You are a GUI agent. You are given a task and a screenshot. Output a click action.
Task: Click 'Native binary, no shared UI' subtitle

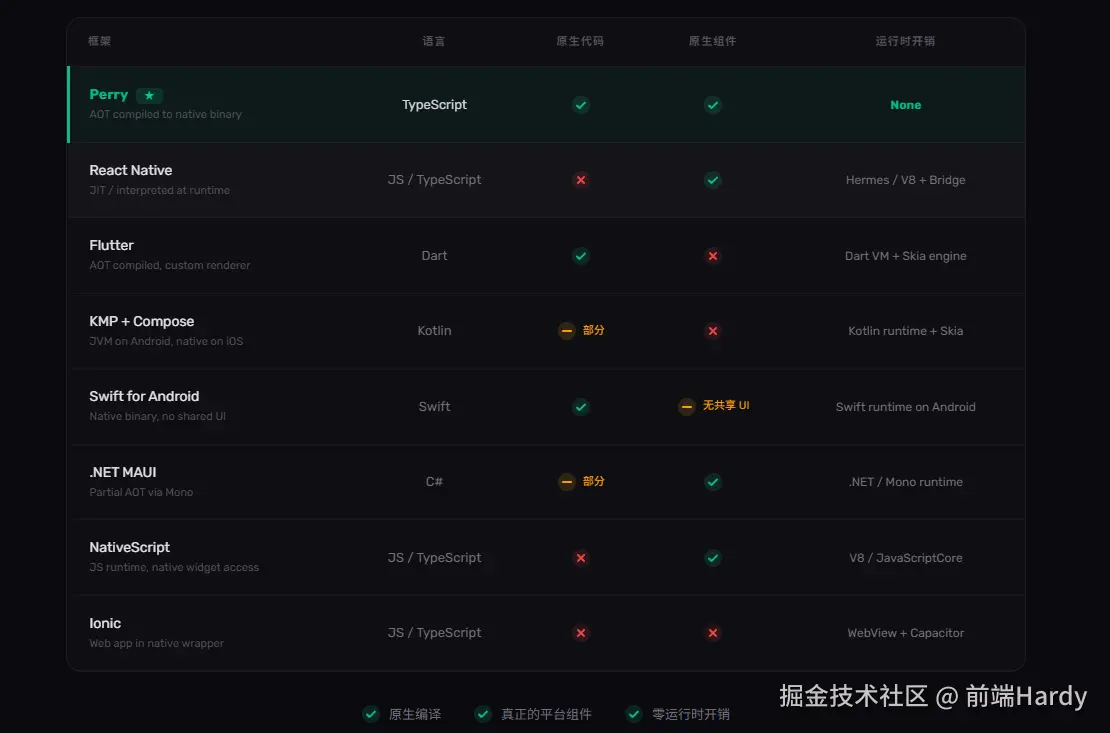(158, 416)
